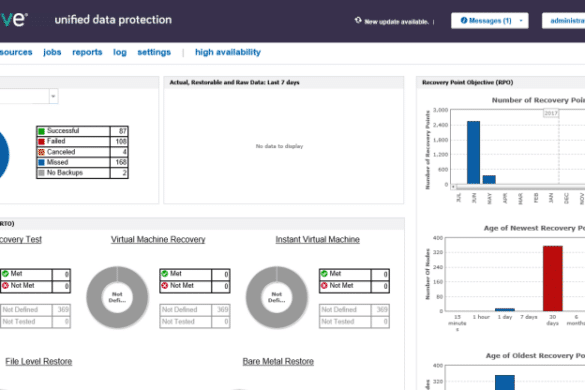Click the New update available notice
This screenshot has width=585, height=390.
click(x=396, y=22)
